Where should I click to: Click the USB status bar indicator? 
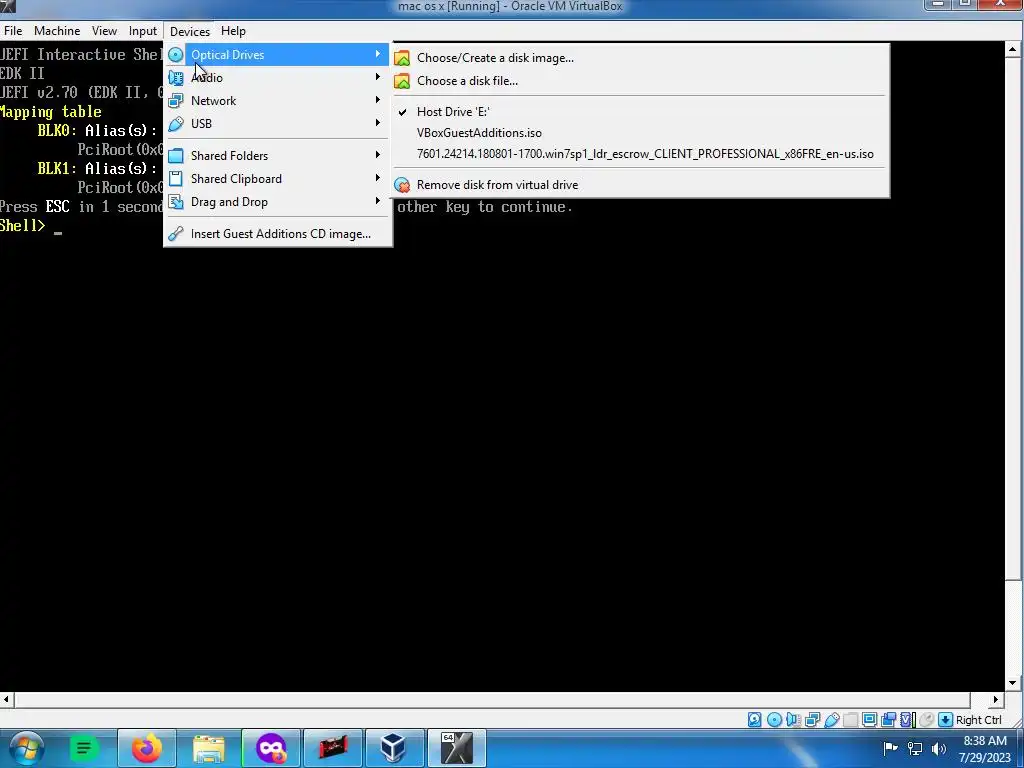(831, 720)
